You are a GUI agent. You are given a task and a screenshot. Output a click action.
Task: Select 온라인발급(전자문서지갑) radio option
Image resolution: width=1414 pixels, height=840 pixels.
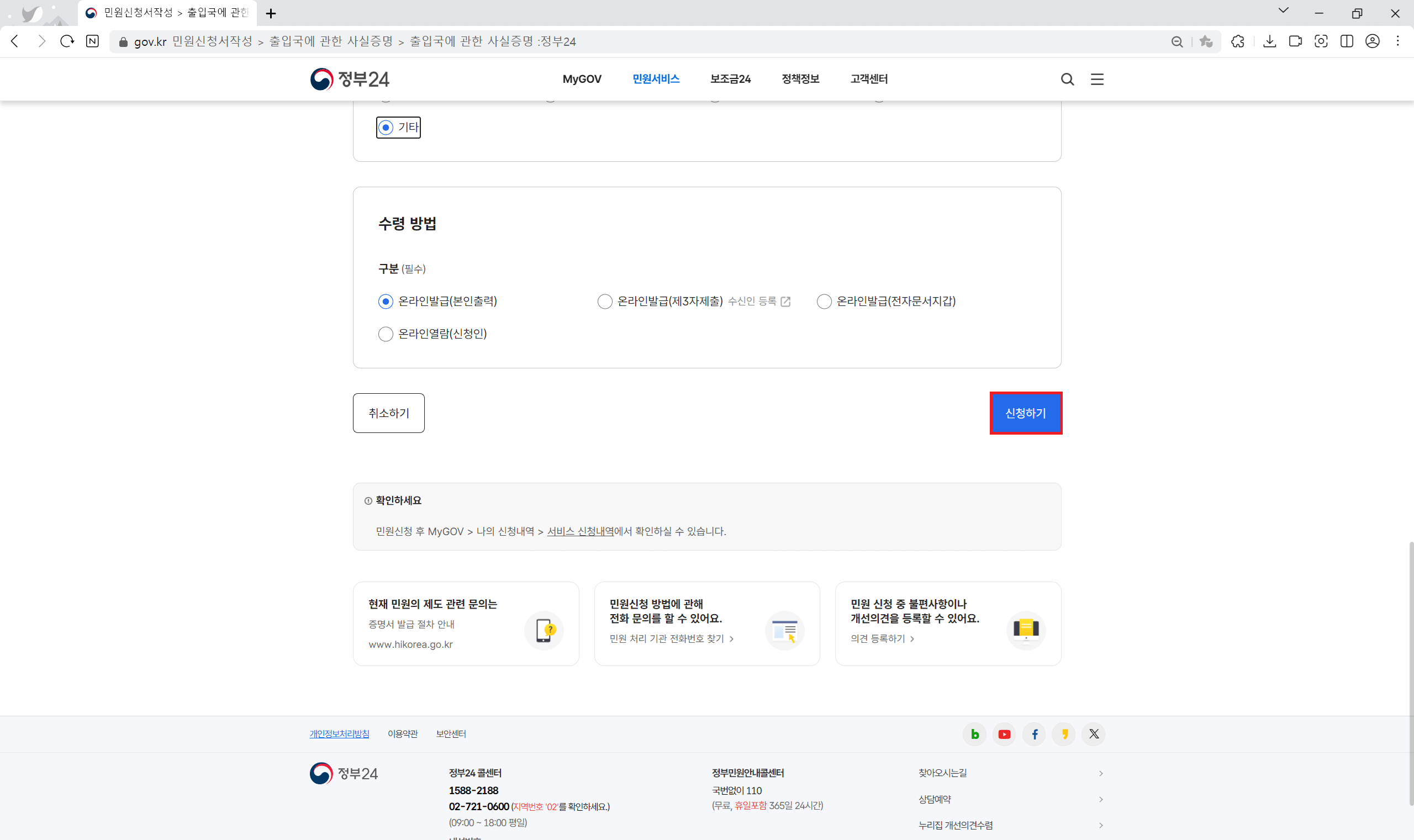824,301
